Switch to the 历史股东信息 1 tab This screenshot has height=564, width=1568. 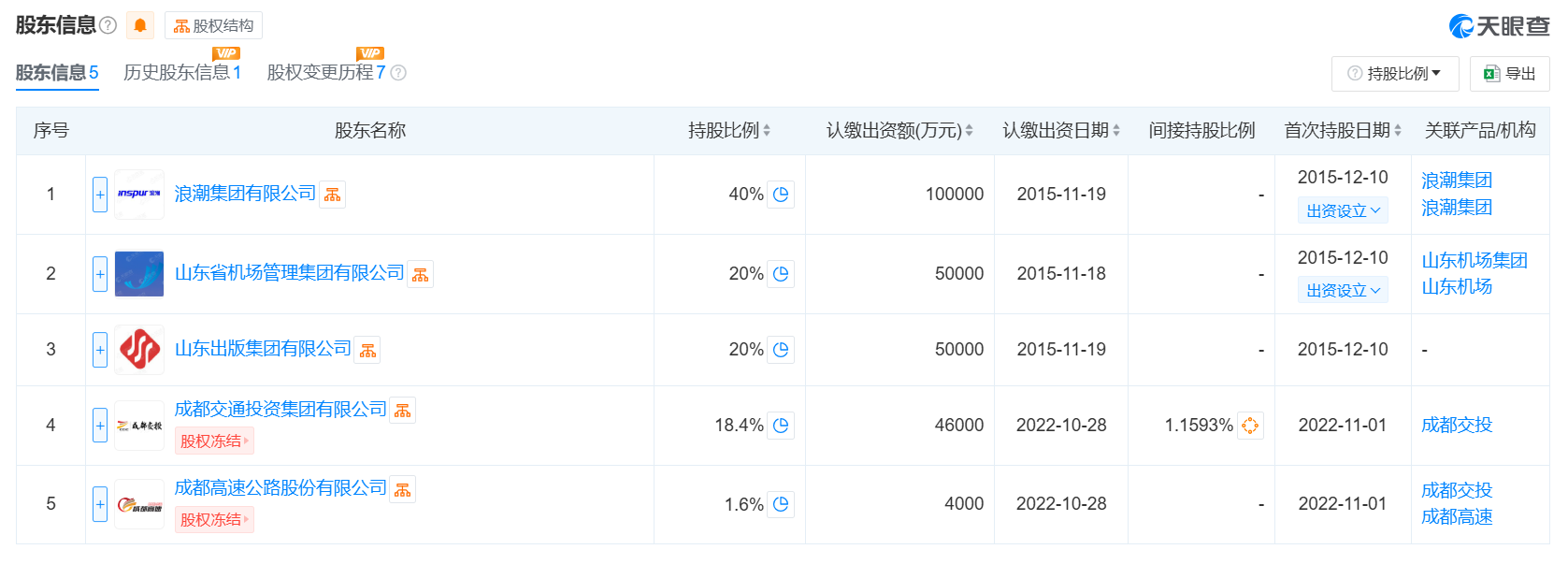(182, 73)
